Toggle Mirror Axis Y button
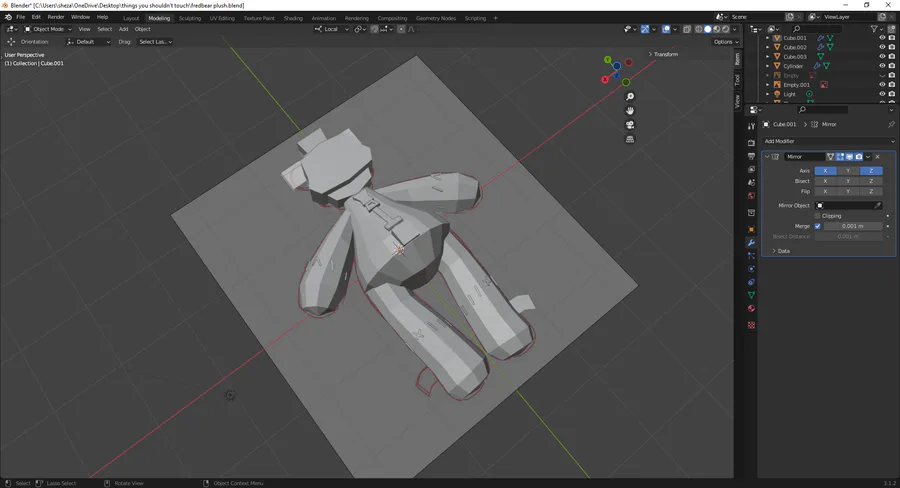The image size is (900, 488). 848,171
